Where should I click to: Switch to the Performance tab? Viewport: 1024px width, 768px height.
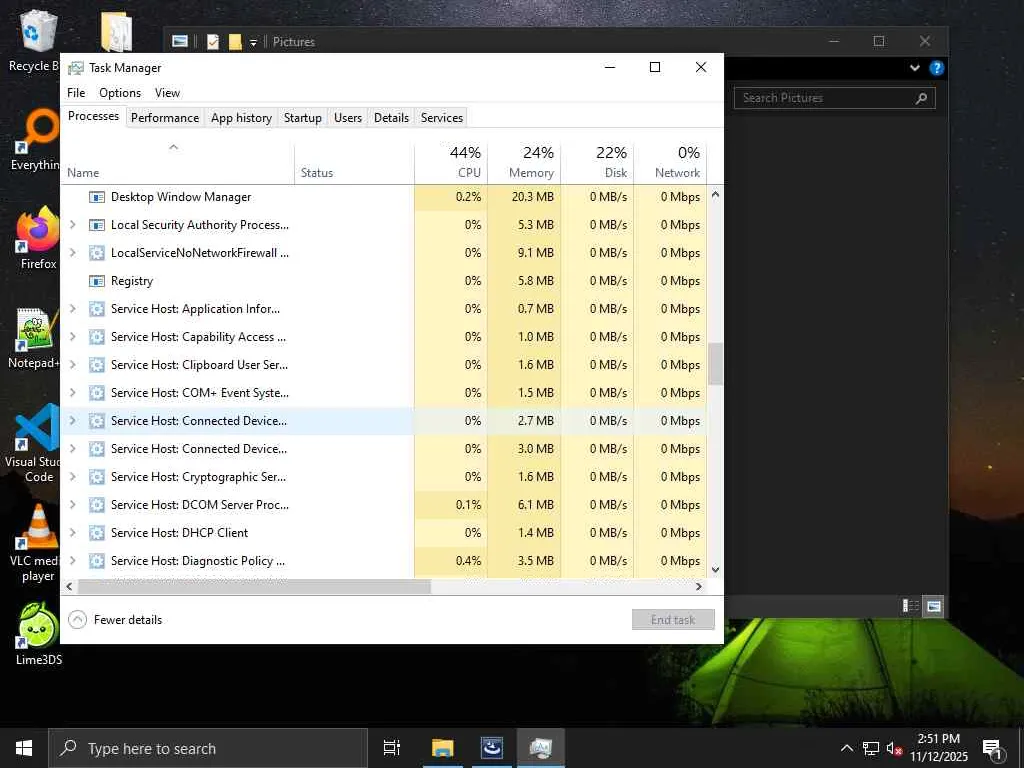pyautogui.click(x=165, y=118)
